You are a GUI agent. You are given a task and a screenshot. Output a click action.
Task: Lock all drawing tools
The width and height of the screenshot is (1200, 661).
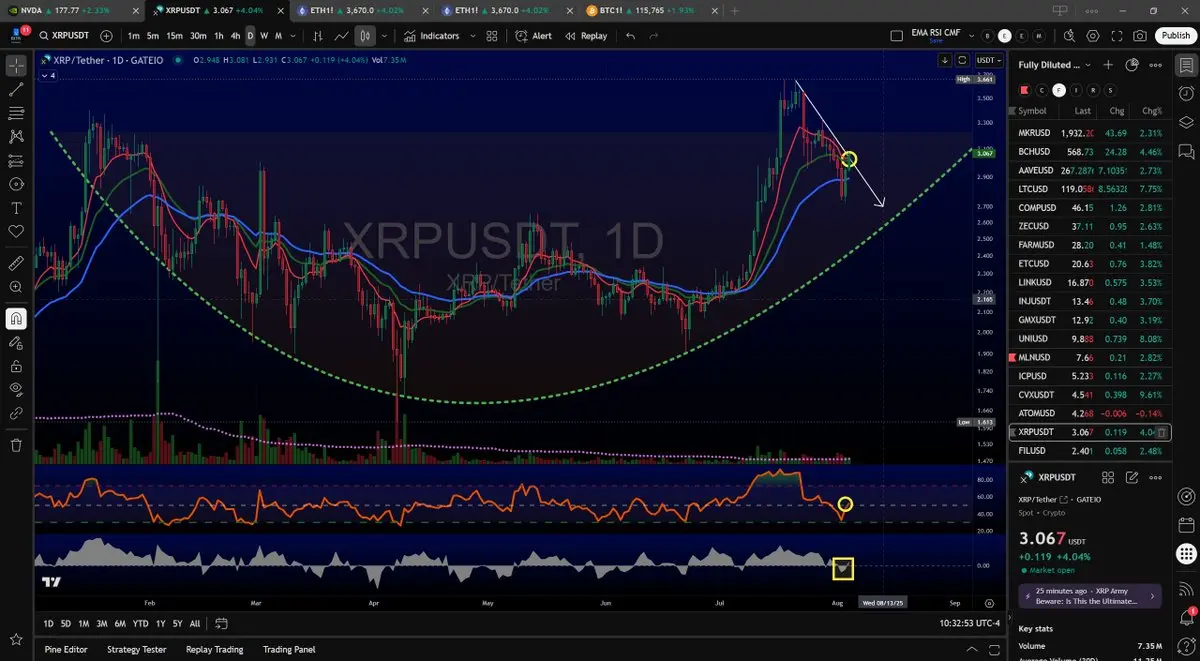16,365
